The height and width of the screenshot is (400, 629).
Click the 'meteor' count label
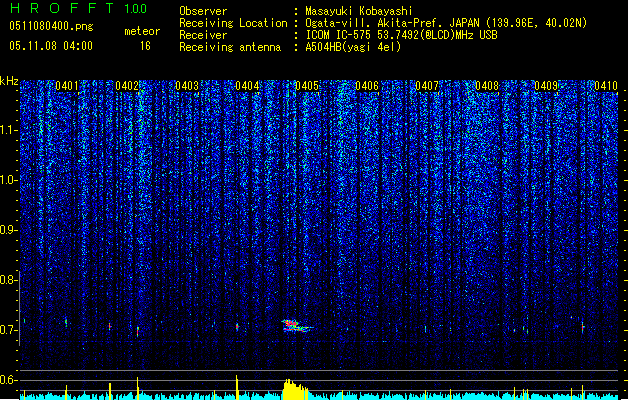click(142, 31)
